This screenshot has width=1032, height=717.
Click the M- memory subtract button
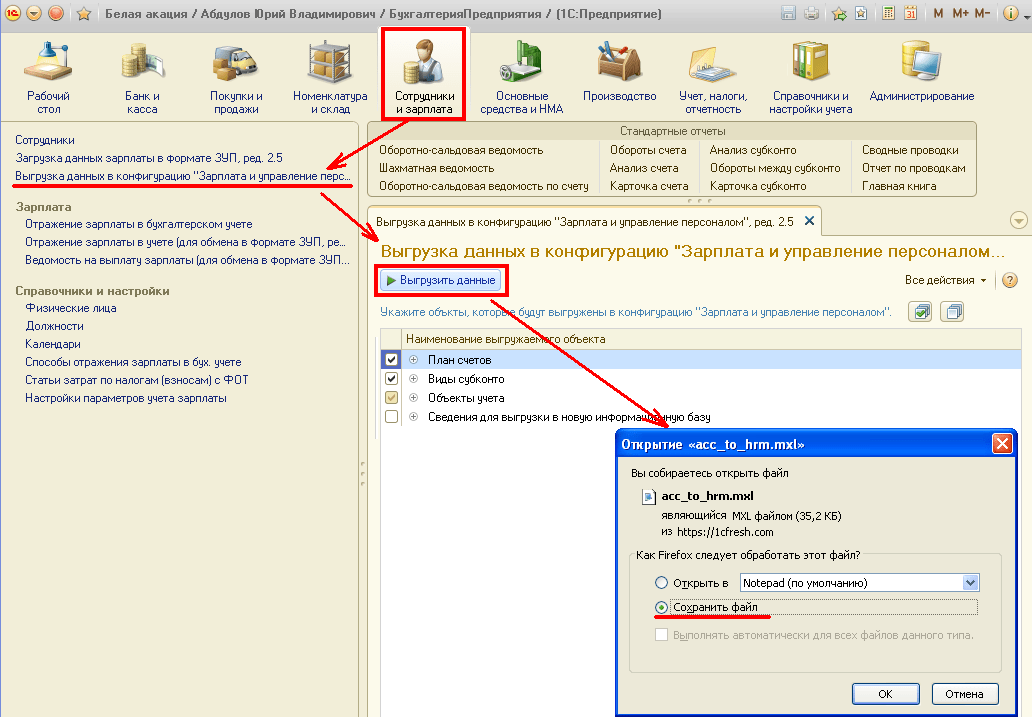click(x=982, y=13)
